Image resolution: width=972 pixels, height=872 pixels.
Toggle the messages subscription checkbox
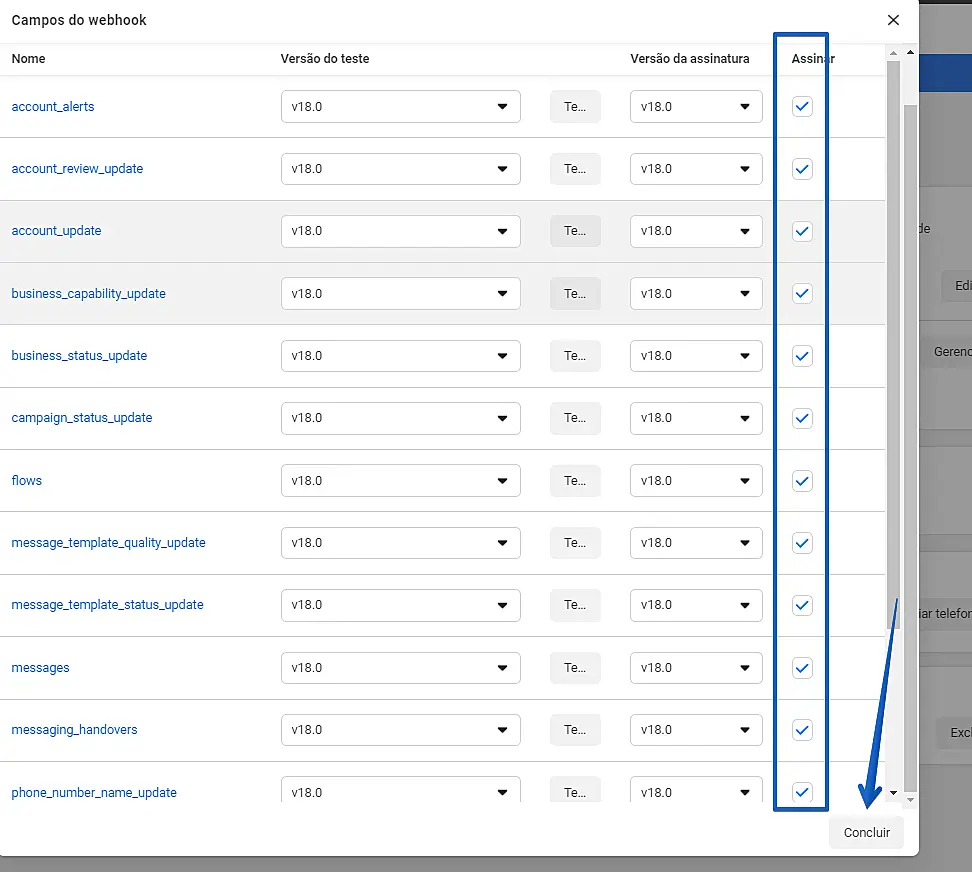click(x=802, y=668)
